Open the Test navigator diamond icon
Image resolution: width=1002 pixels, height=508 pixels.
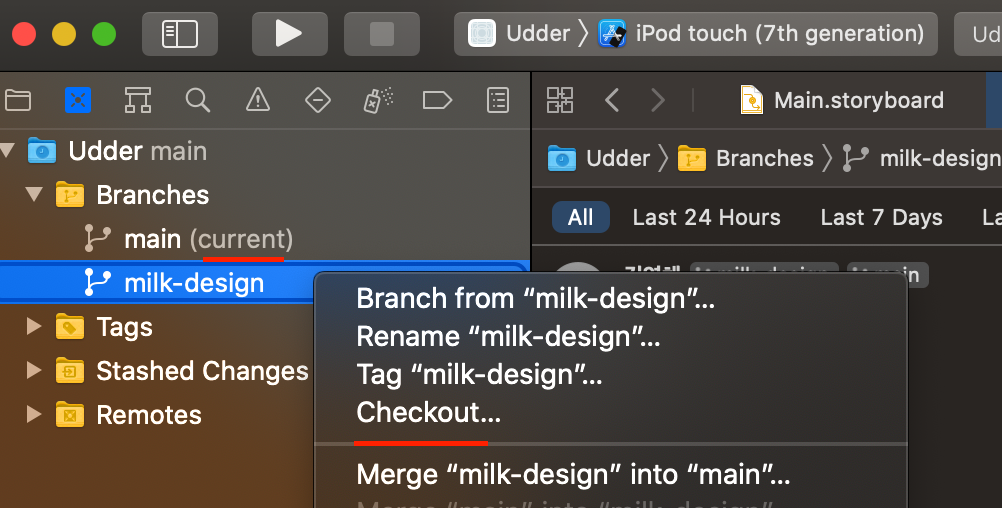point(318,100)
